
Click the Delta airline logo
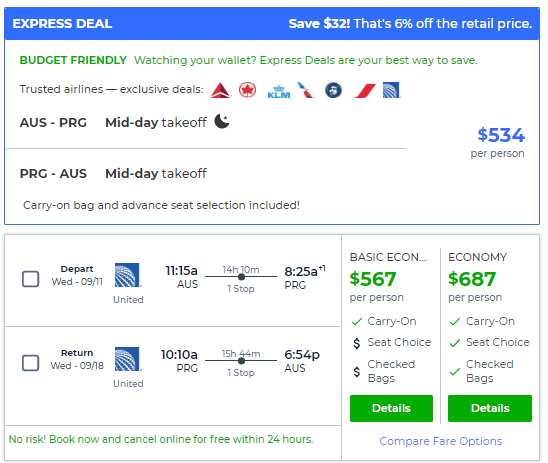pos(221,90)
